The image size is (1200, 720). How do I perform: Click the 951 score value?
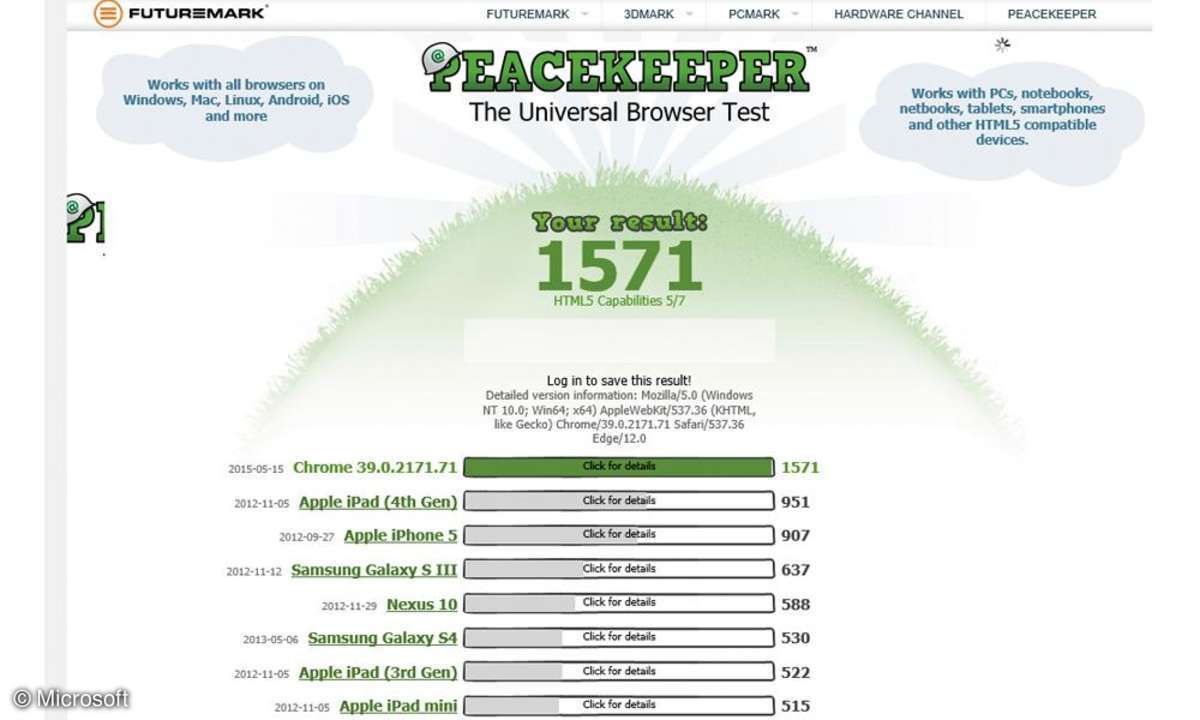click(796, 502)
